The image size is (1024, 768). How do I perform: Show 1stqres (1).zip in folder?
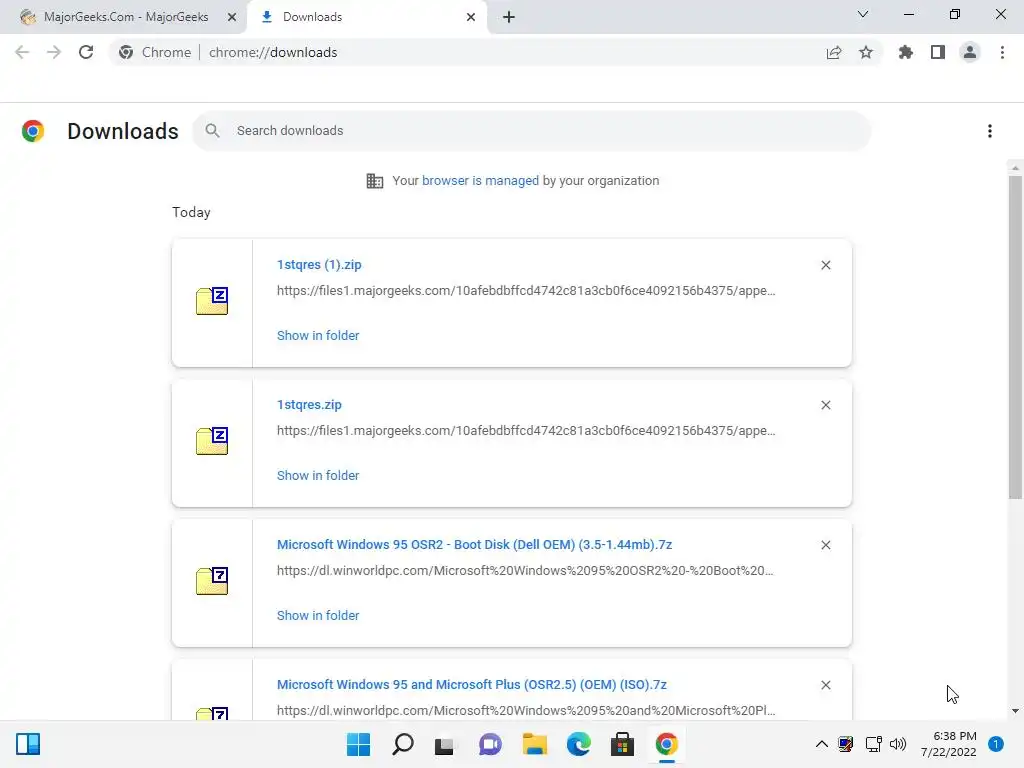(x=318, y=336)
